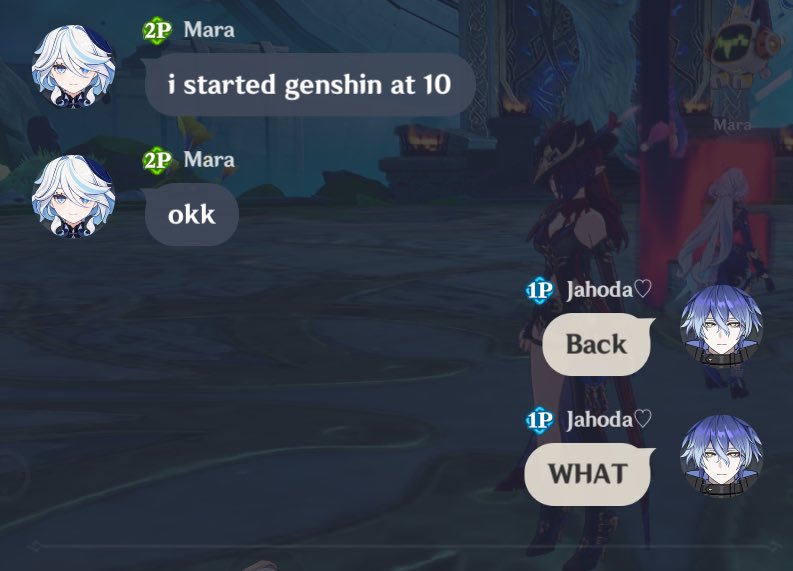Click Jahoda's avatar beside the 'Back' message
Viewport: 793px width, 571px height.
(x=722, y=327)
